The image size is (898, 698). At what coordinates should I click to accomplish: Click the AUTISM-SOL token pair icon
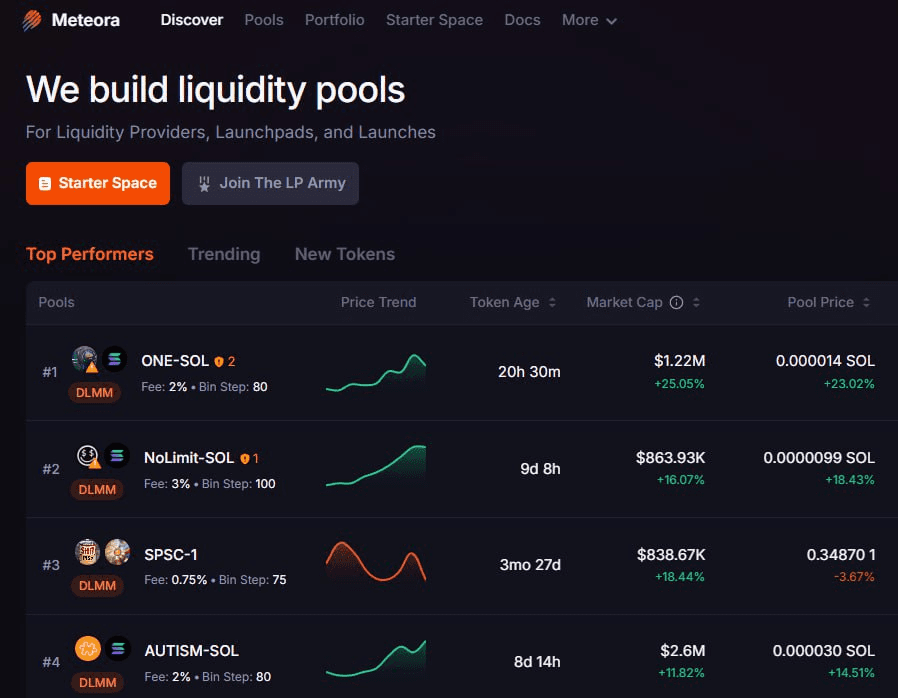pyautogui.click(x=102, y=649)
